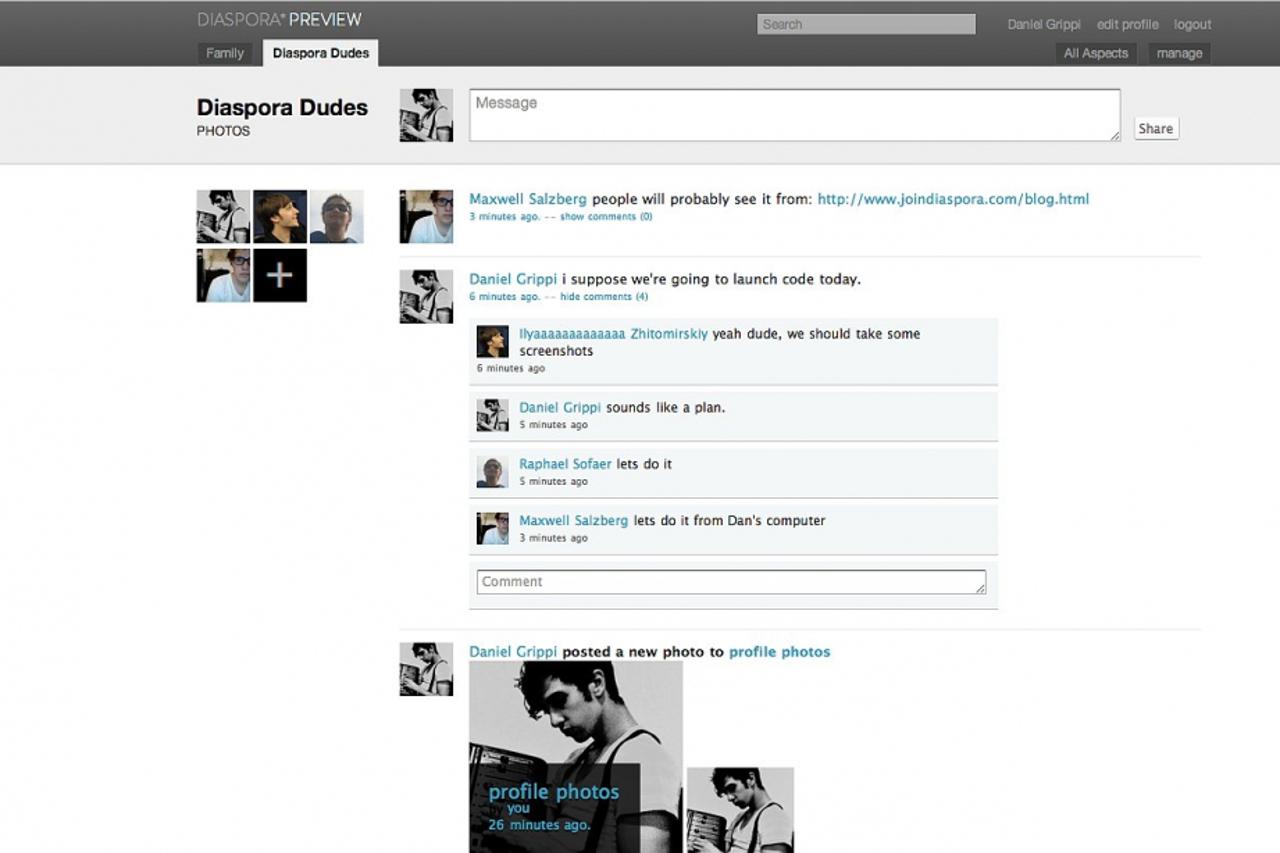Click Ilya Zhitomirskiy's comment avatar
Image resolution: width=1280 pixels, height=853 pixels.
(492, 341)
